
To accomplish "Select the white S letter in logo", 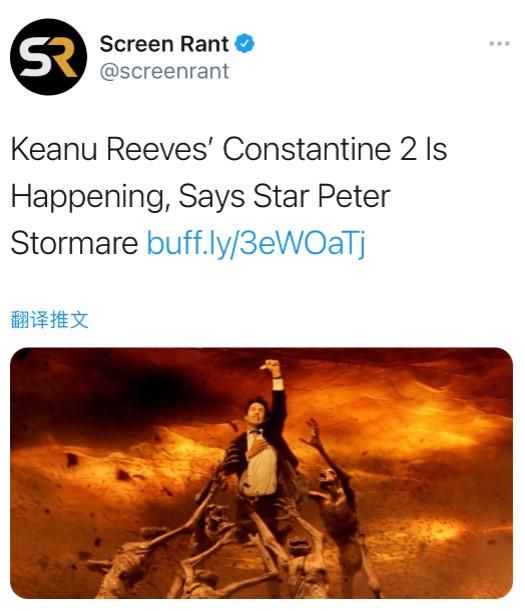I will [35, 58].
